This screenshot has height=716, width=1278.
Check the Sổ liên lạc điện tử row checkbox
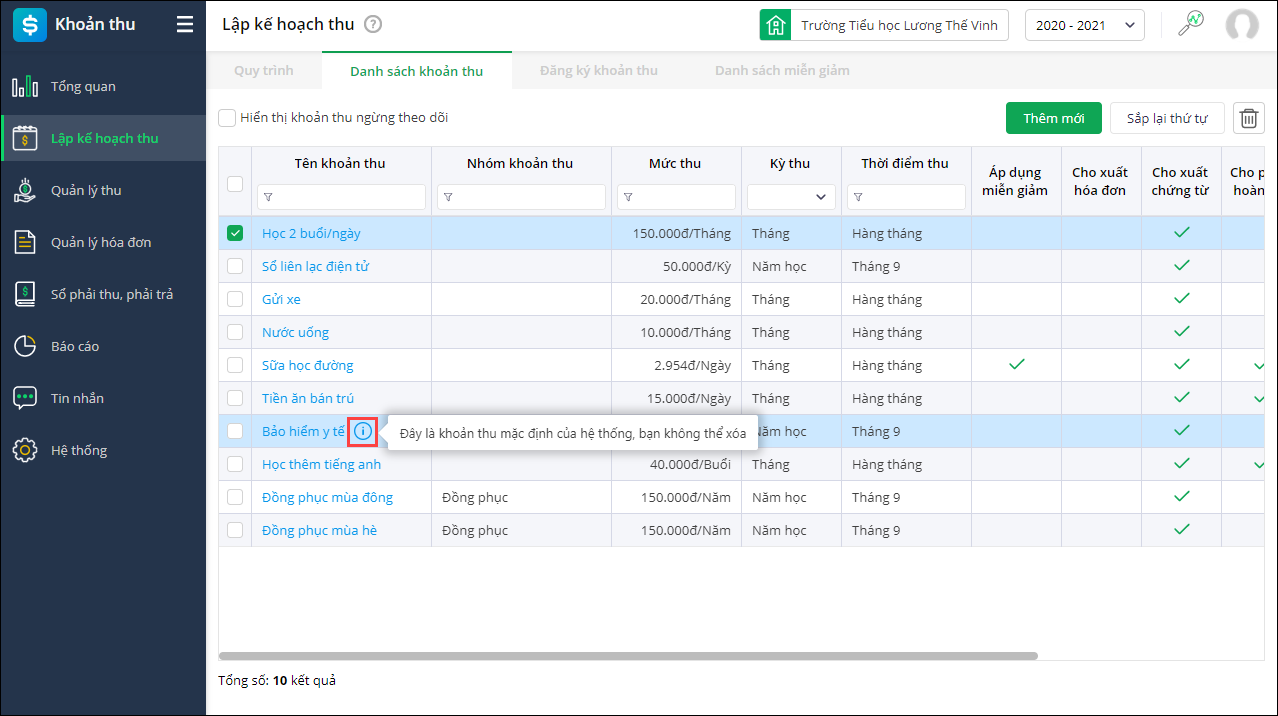click(x=235, y=266)
